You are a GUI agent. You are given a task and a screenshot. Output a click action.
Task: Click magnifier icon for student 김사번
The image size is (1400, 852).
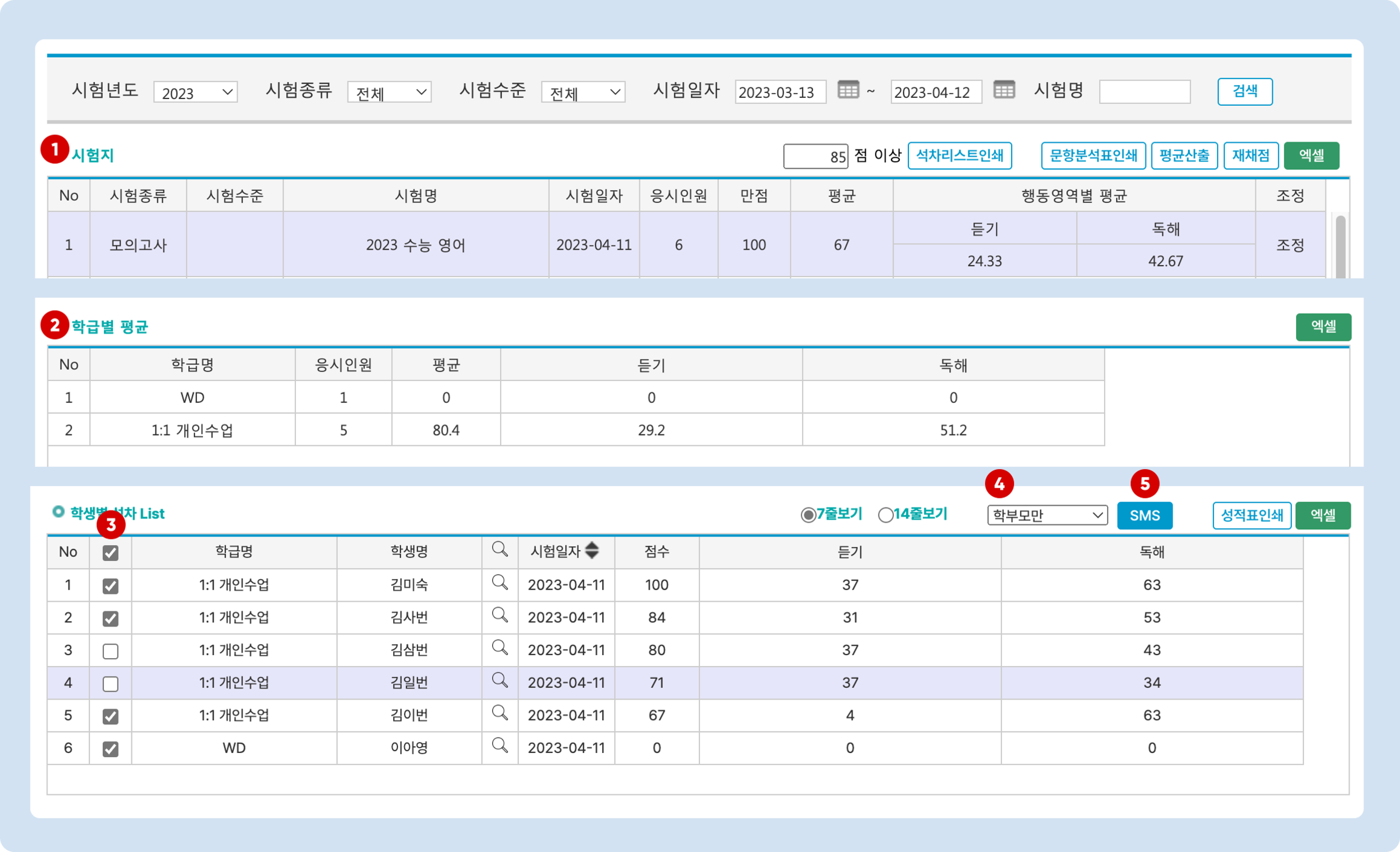[499, 615]
